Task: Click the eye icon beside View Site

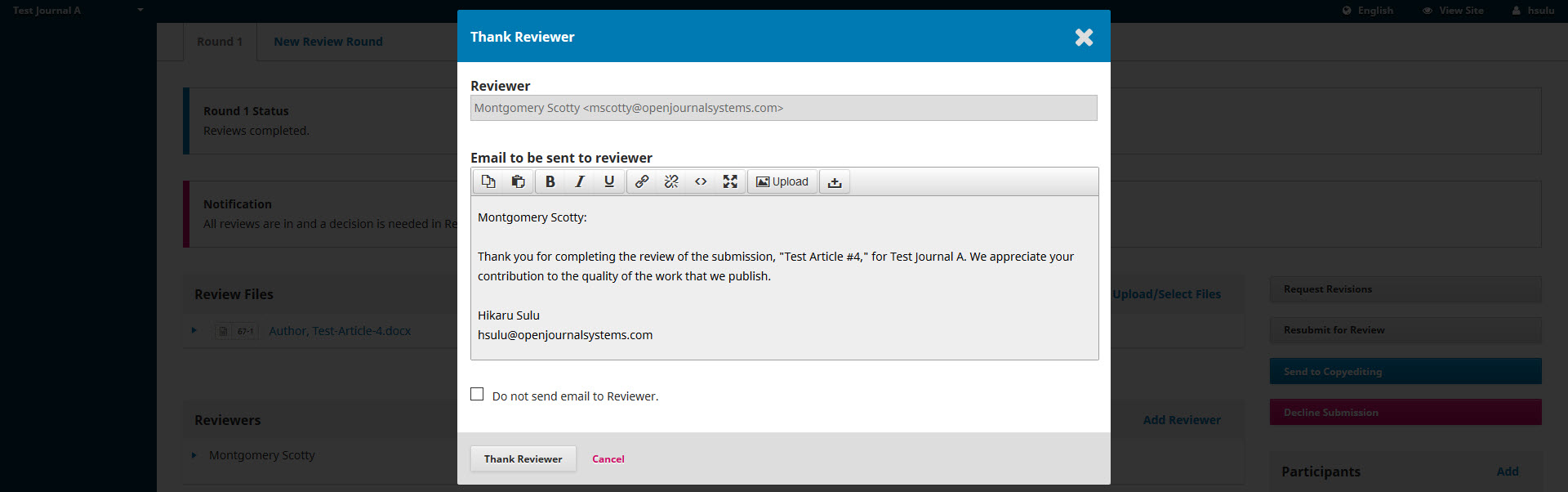Action: (1428, 11)
